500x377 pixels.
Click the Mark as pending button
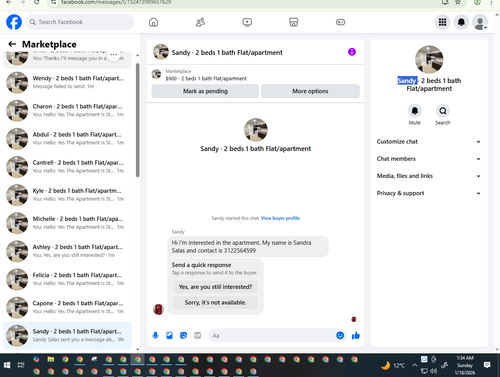pos(205,91)
